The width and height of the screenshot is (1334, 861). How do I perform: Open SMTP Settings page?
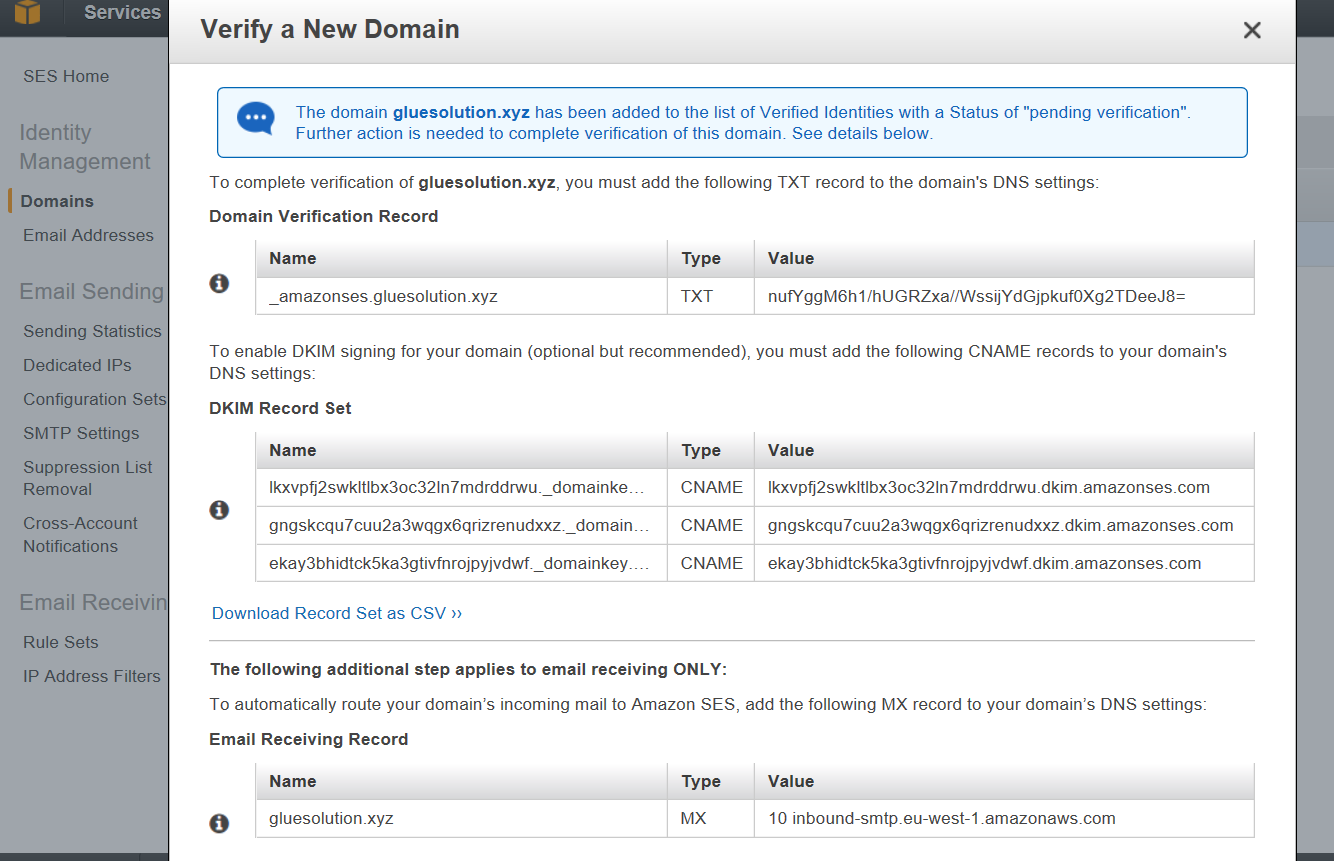click(81, 433)
